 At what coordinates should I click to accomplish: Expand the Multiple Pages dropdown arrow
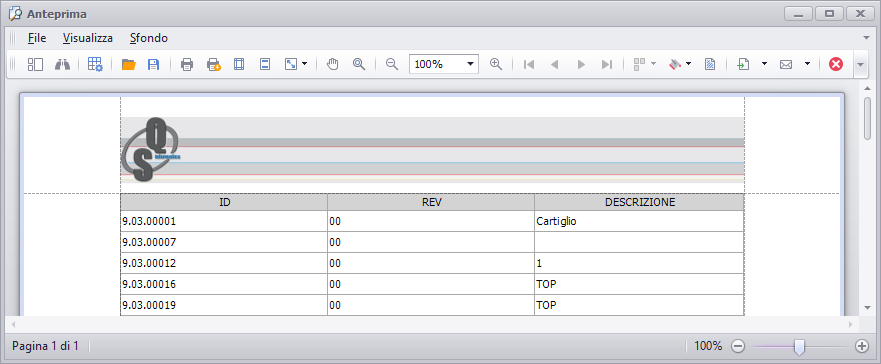point(653,65)
